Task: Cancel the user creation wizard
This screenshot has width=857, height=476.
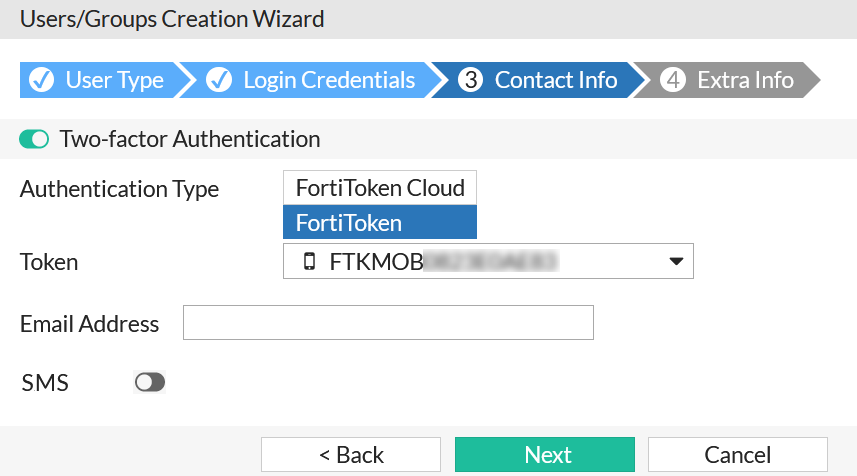Action: pos(737,455)
